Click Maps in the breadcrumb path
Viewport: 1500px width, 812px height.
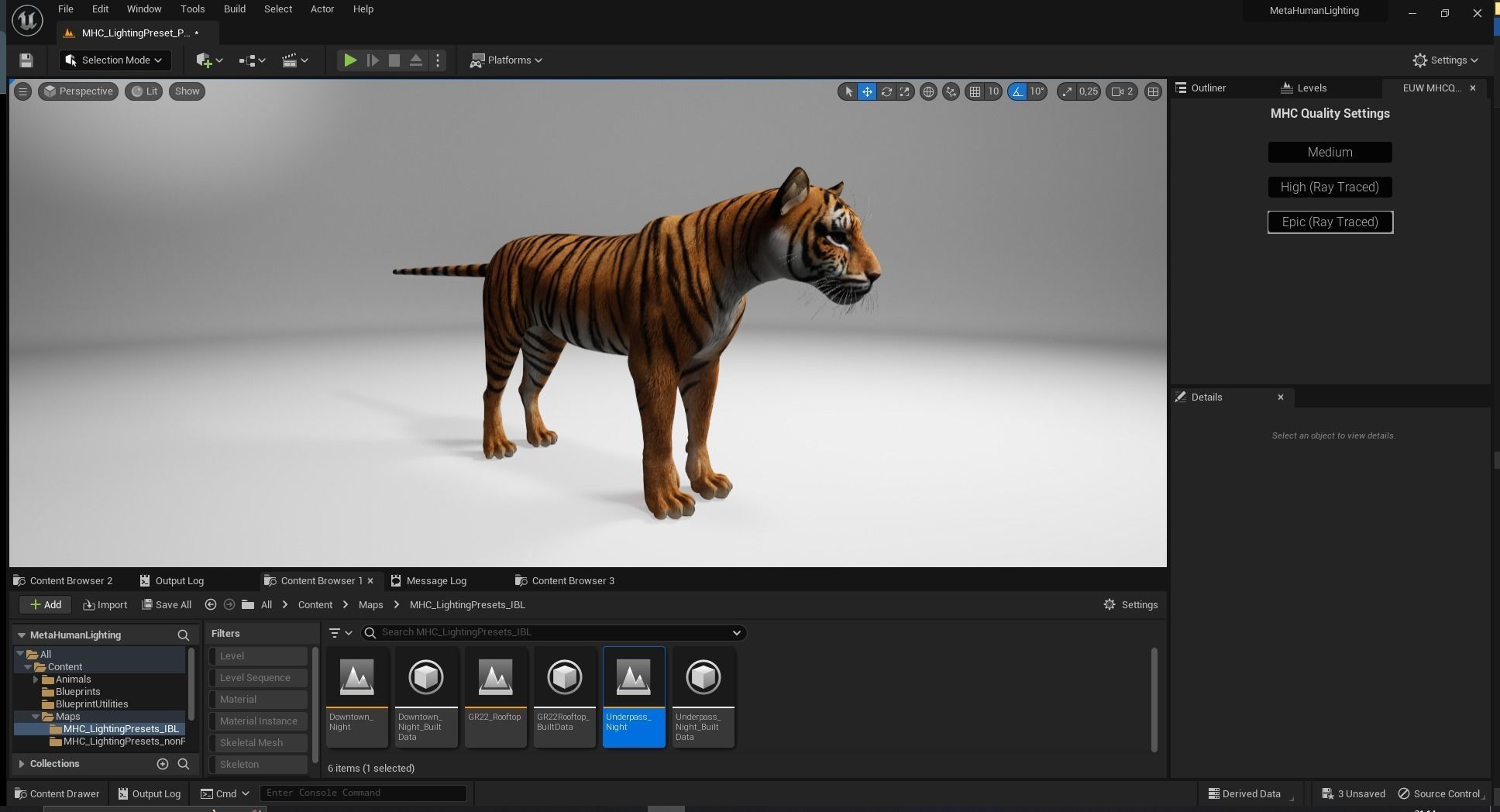point(370,604)
